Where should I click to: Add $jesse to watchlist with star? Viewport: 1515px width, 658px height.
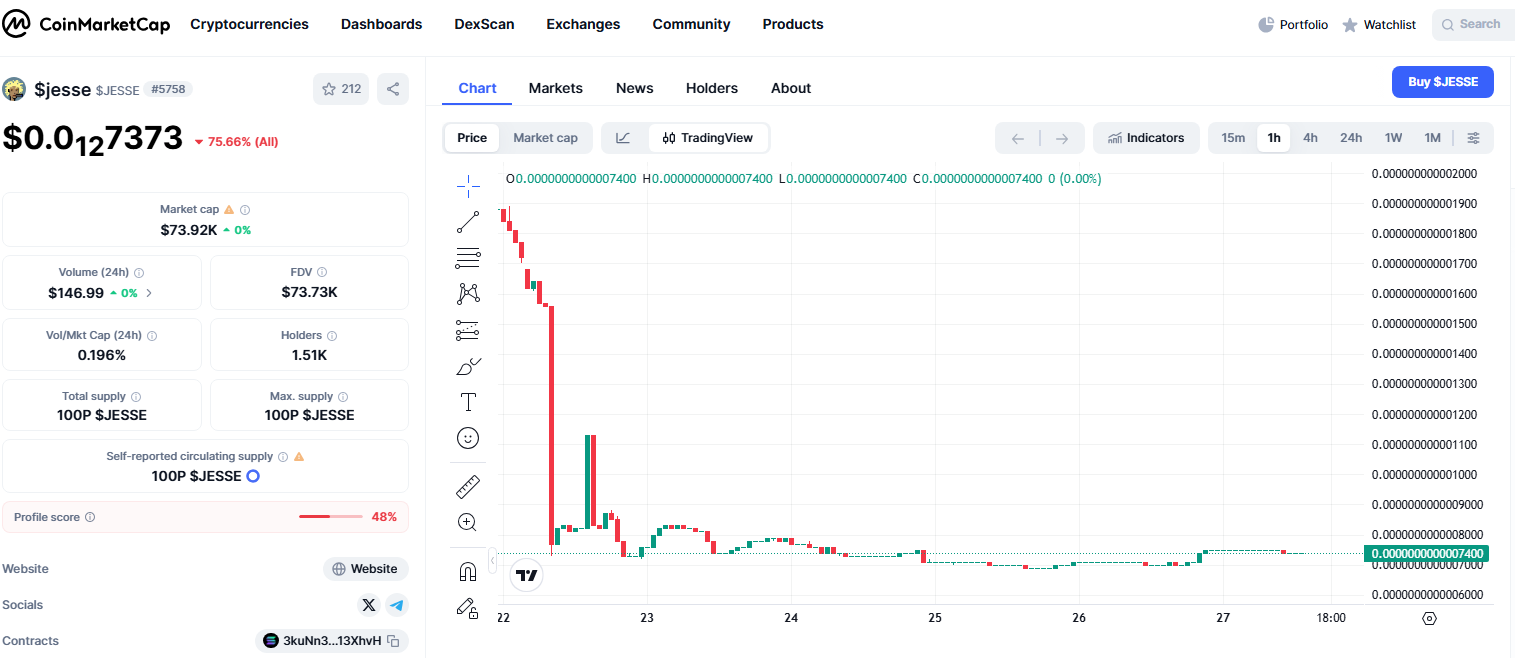coord(341,89)
